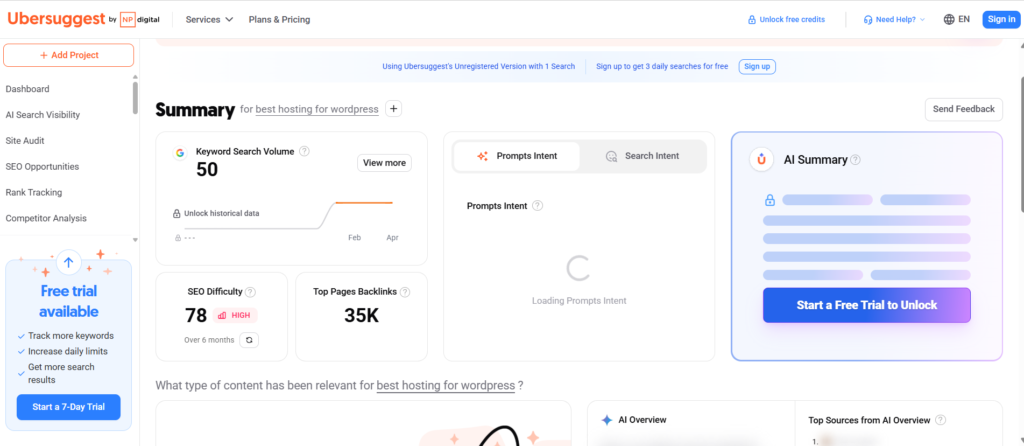Image resolution: width=1024 pixels, height=446 pixels.
Task: Click the Top Pages Backlinks help icon
Action: pyautogui.click(x=405, y=292)
